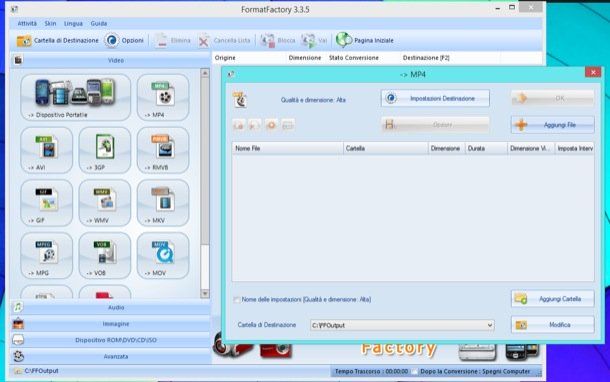Expand the Immagine category panel

(110, 324)
